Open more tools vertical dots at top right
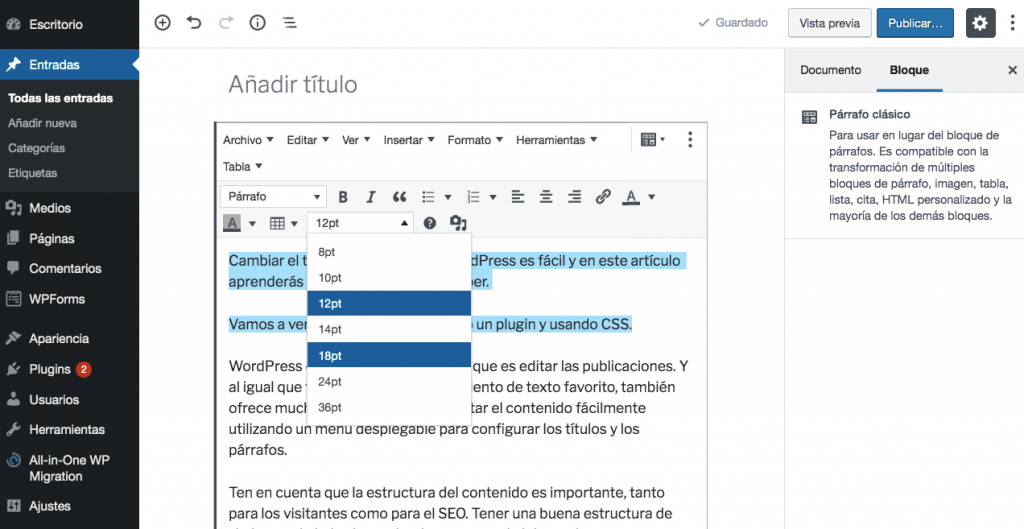Screen dimensions: 1024x529 point(1013,23)
